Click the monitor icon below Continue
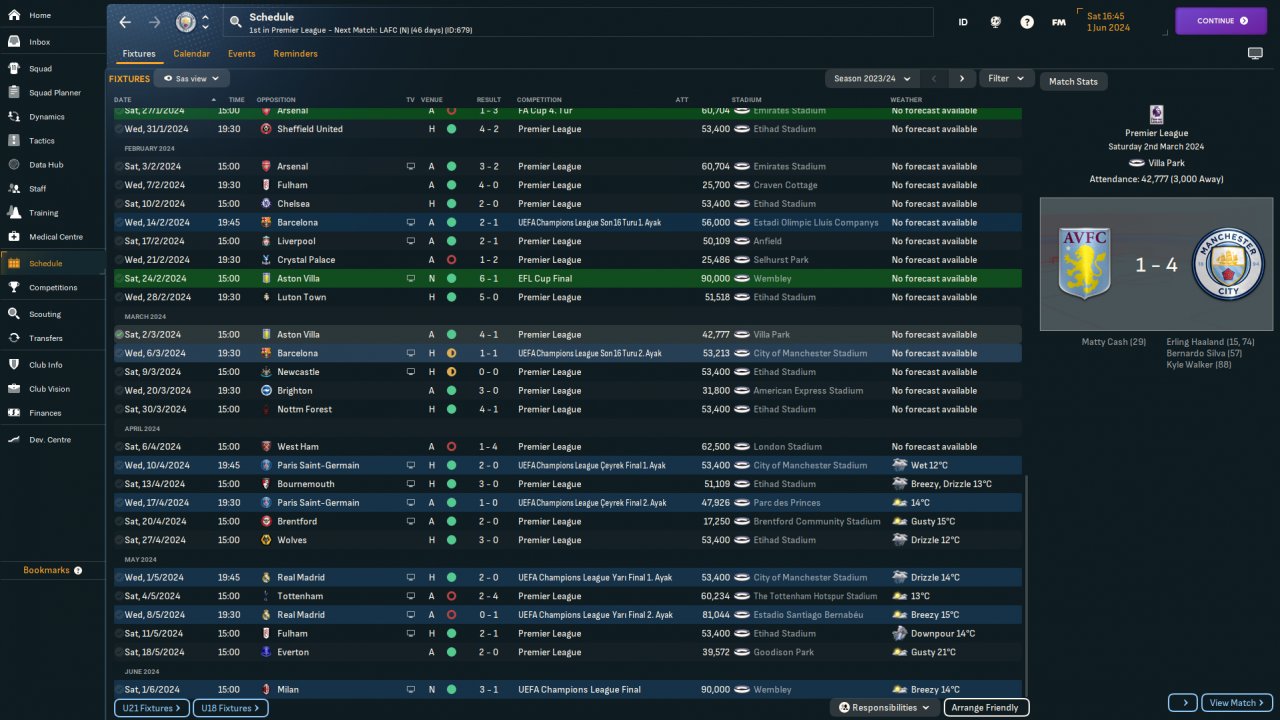Viewport: 1280px width, 720px height. coord(1255,53)
